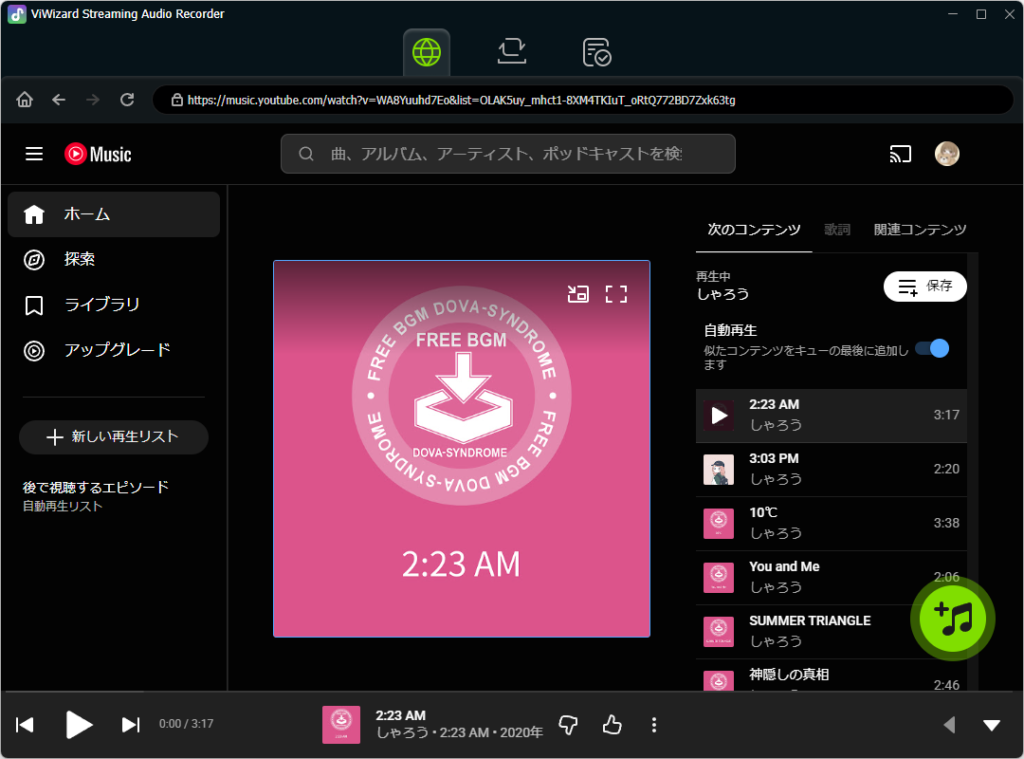This screenshot has height=759, width=1024.
Task: Open the hamburger guide menu
Action: 34,154
